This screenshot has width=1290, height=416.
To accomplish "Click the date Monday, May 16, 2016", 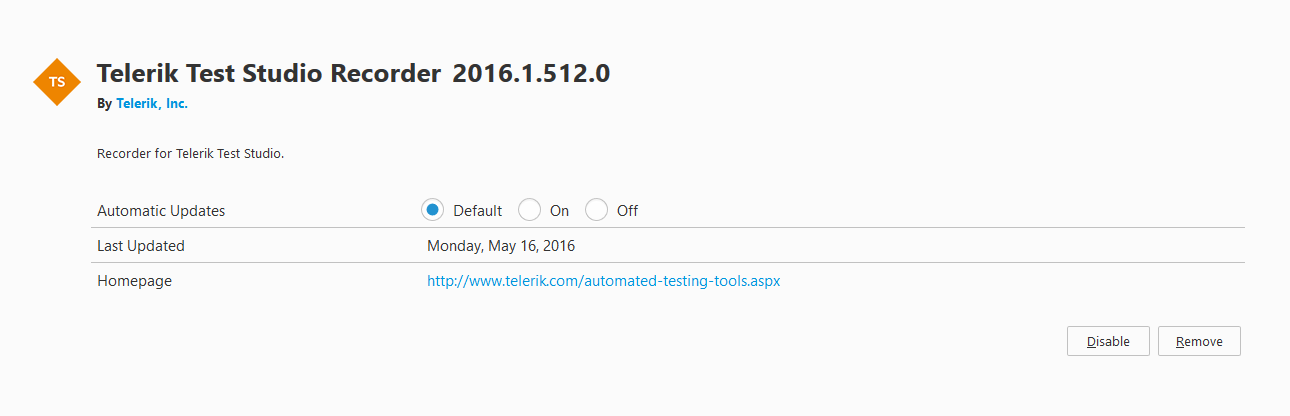I will pyautogui.click(x=501, y=246).
